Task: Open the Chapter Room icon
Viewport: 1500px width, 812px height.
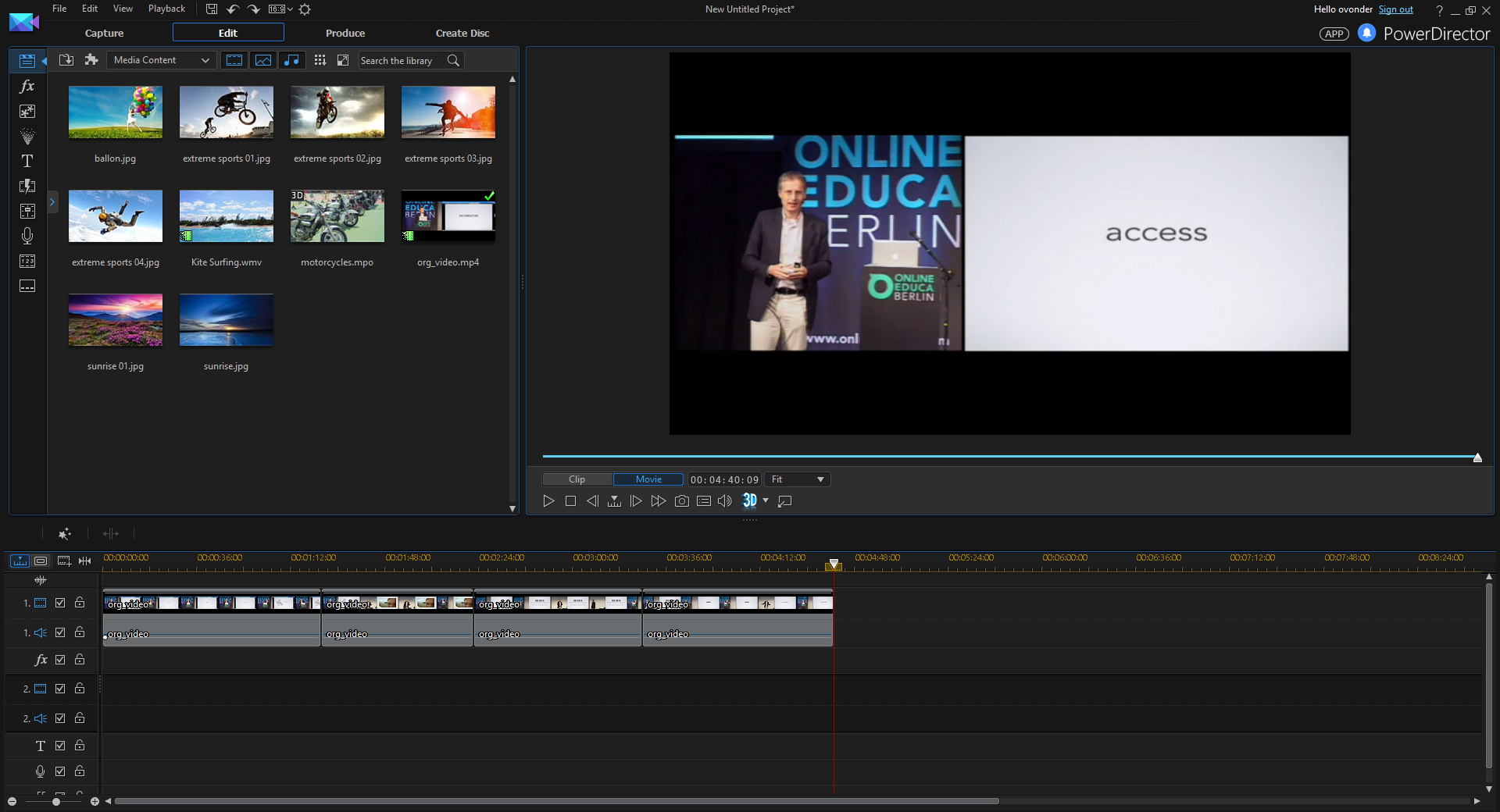Action: coord(27,262)
